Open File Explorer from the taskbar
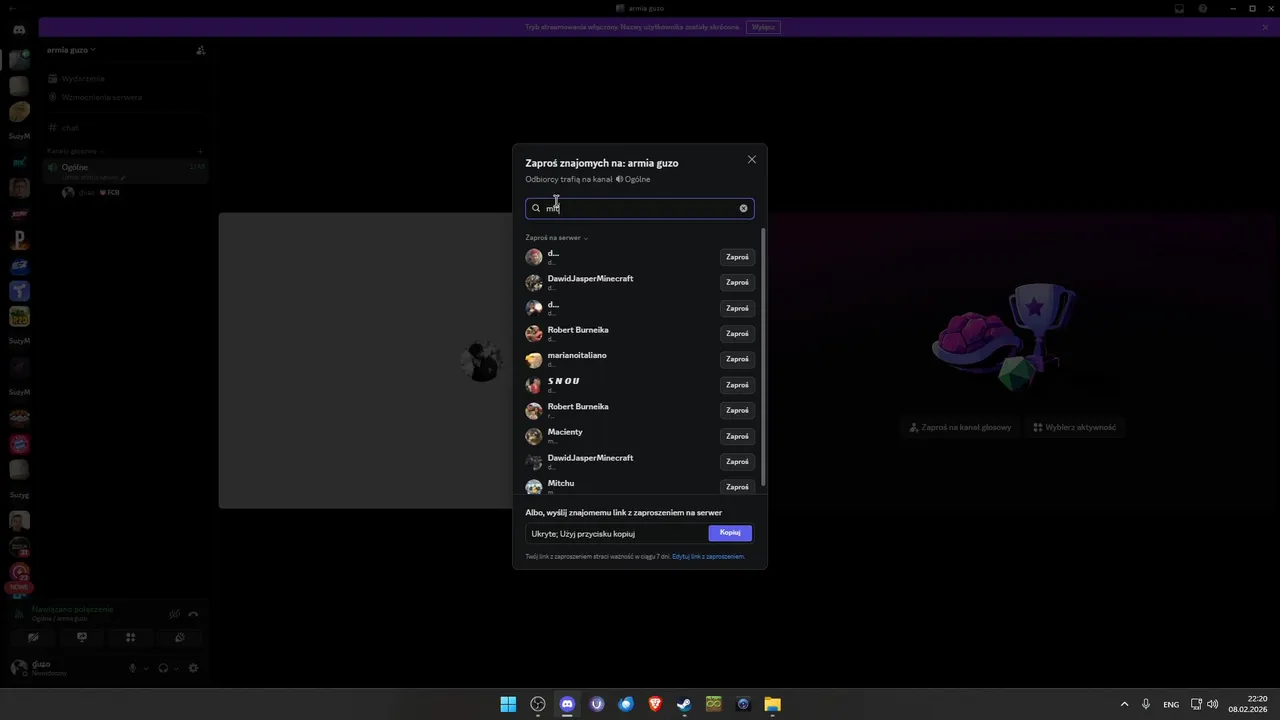 [772, 704]
